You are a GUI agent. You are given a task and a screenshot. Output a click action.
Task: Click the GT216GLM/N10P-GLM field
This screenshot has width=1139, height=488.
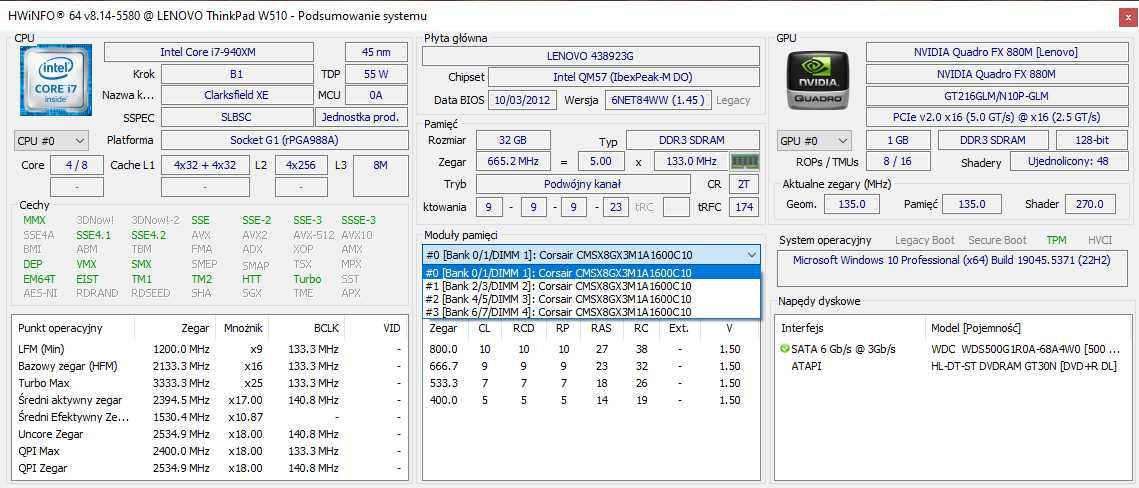[995, 96]
